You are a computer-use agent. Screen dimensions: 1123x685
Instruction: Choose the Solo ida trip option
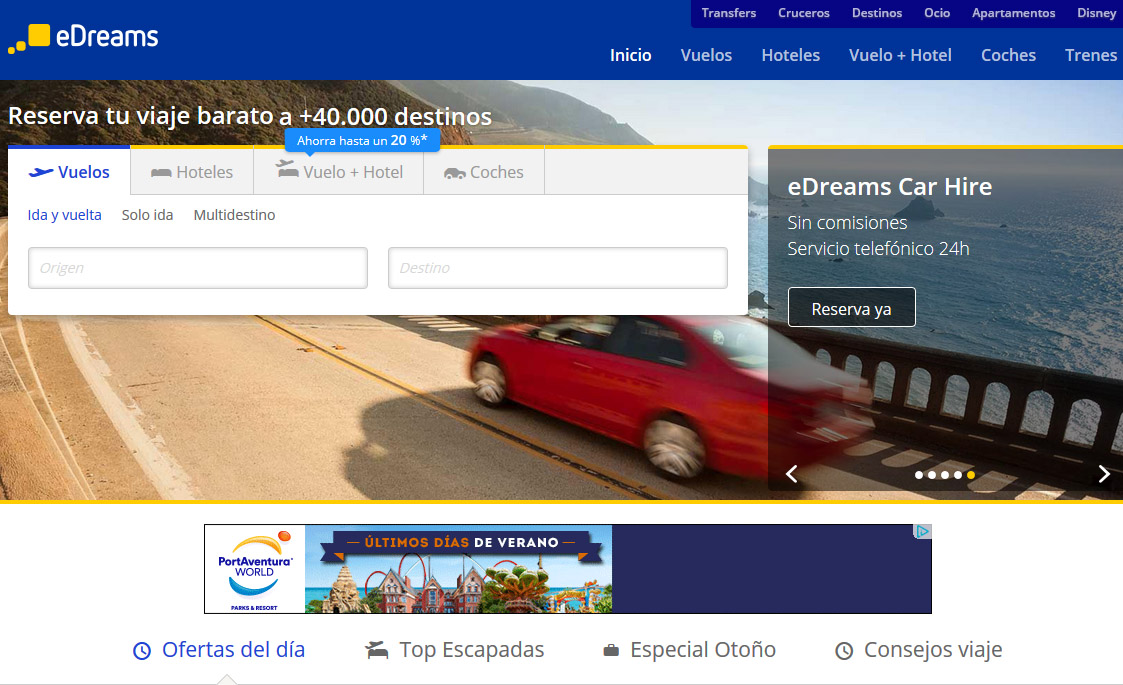coord(147,215)
